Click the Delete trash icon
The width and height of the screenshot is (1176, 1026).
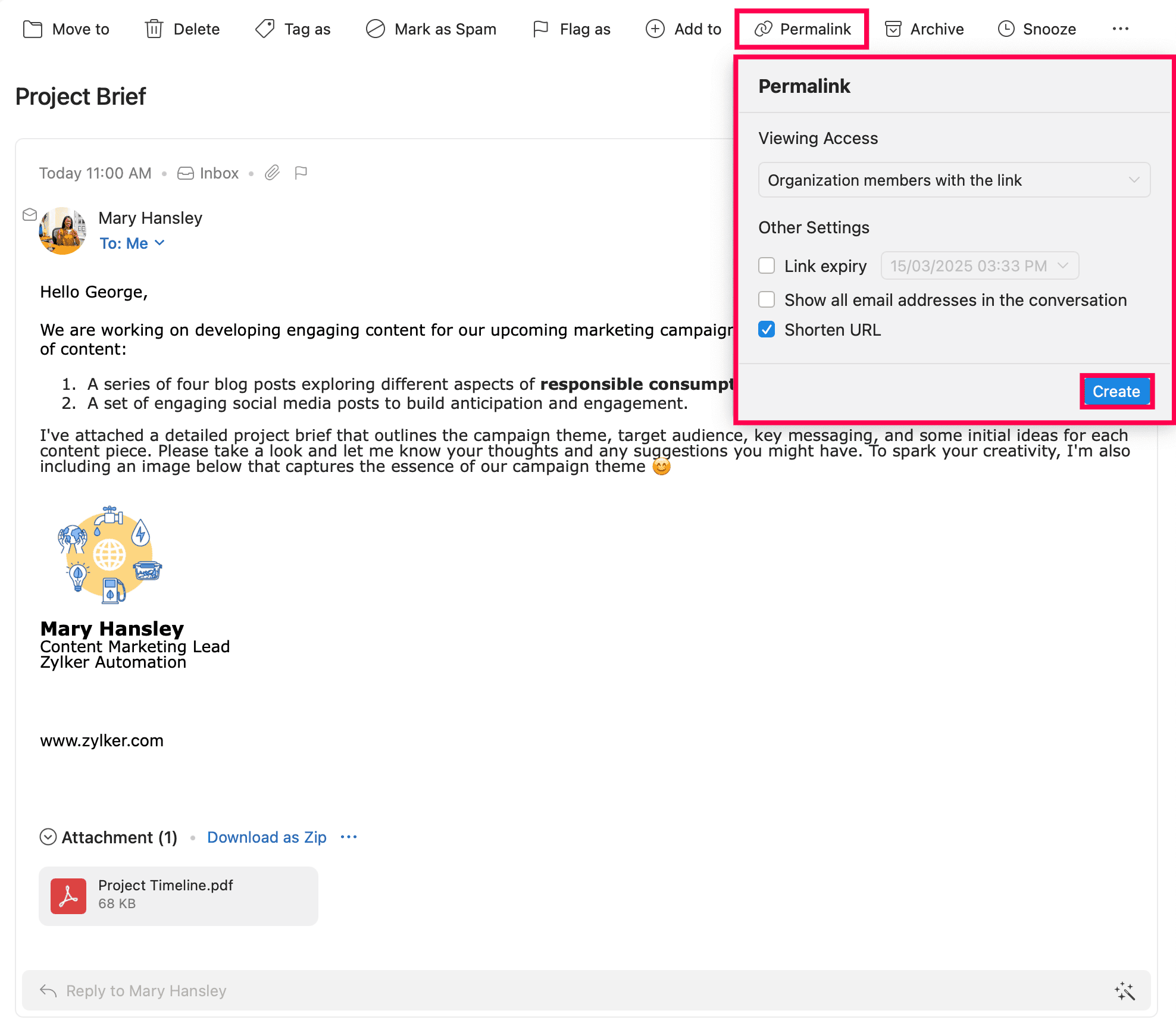pos(154,29)
